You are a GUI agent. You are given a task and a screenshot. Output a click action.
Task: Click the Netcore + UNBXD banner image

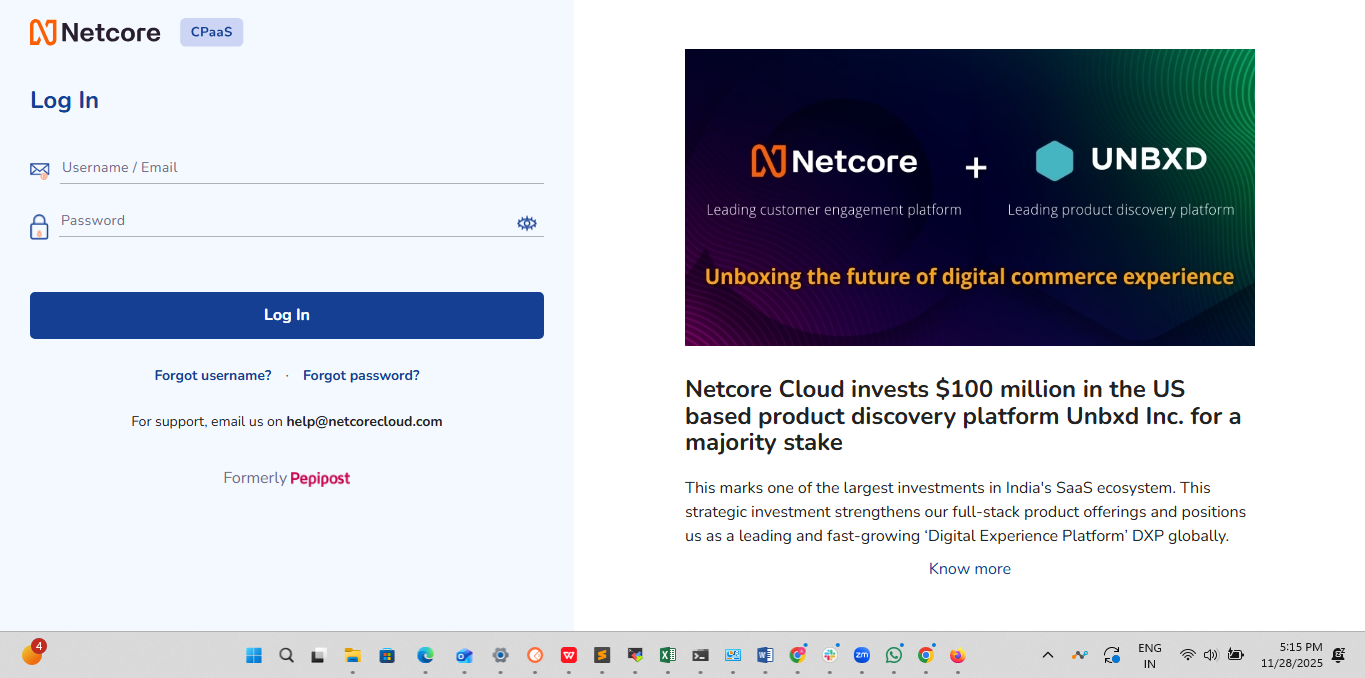click(970, 197)
